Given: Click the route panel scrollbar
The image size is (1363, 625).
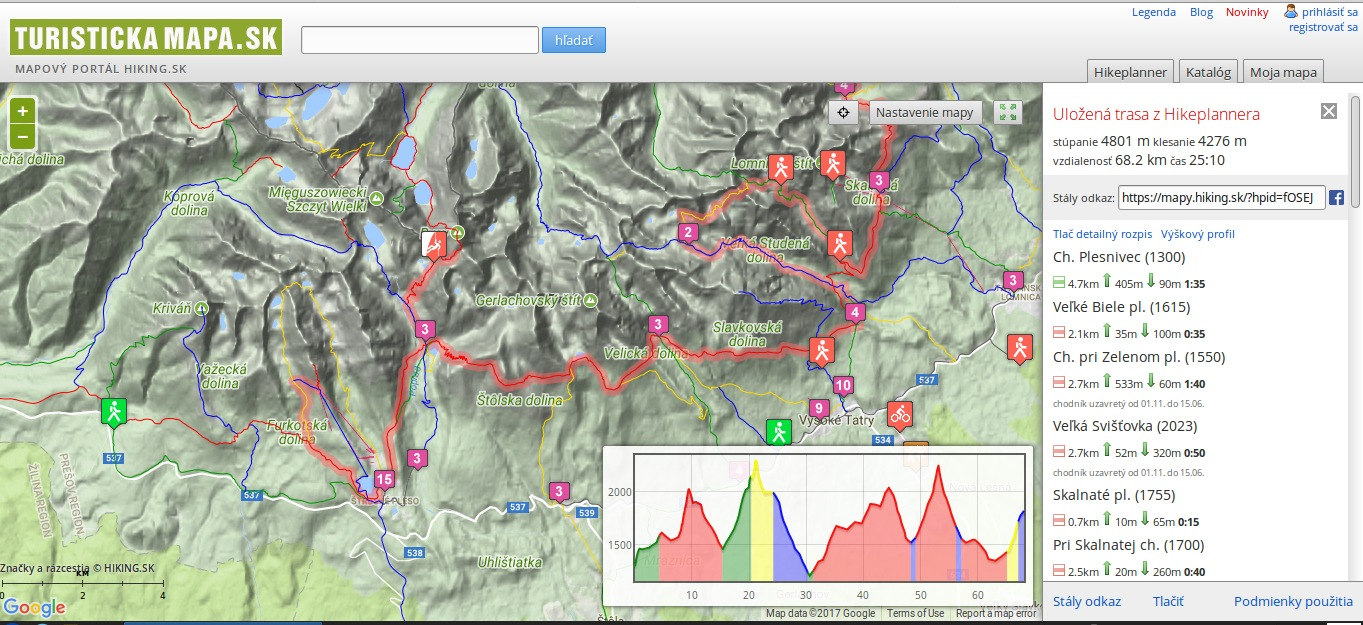Looking at the screenshot, I should click(x=1356, y=150).
